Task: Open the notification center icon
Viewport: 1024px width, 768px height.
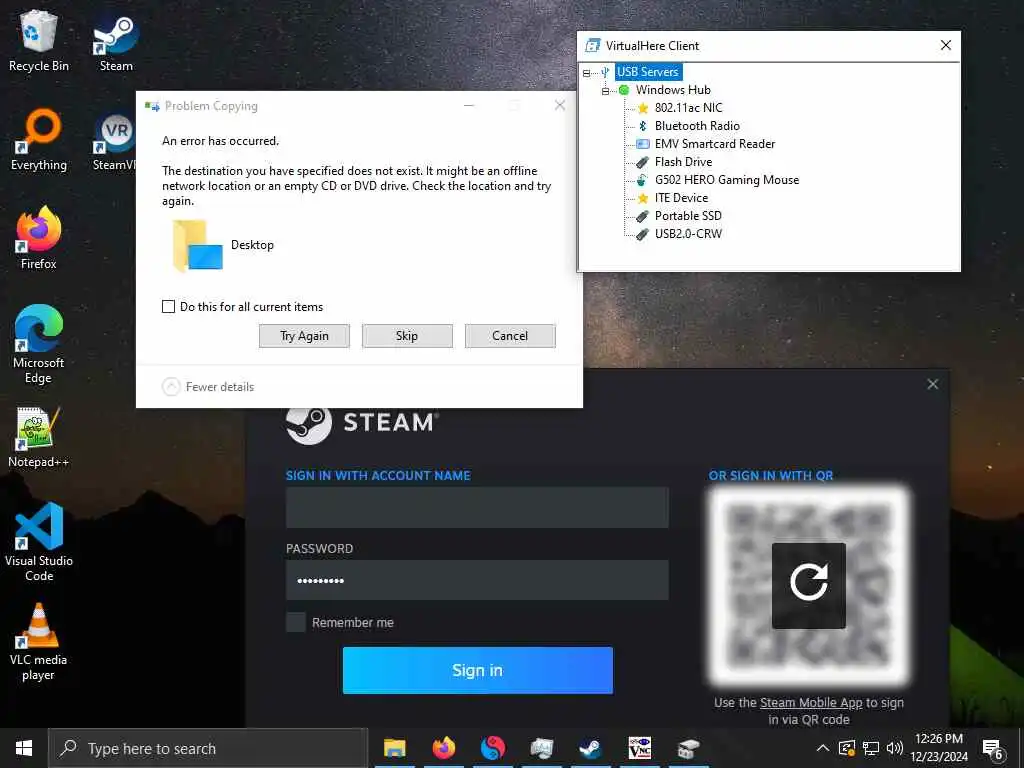Action: [x=993, y=750]
